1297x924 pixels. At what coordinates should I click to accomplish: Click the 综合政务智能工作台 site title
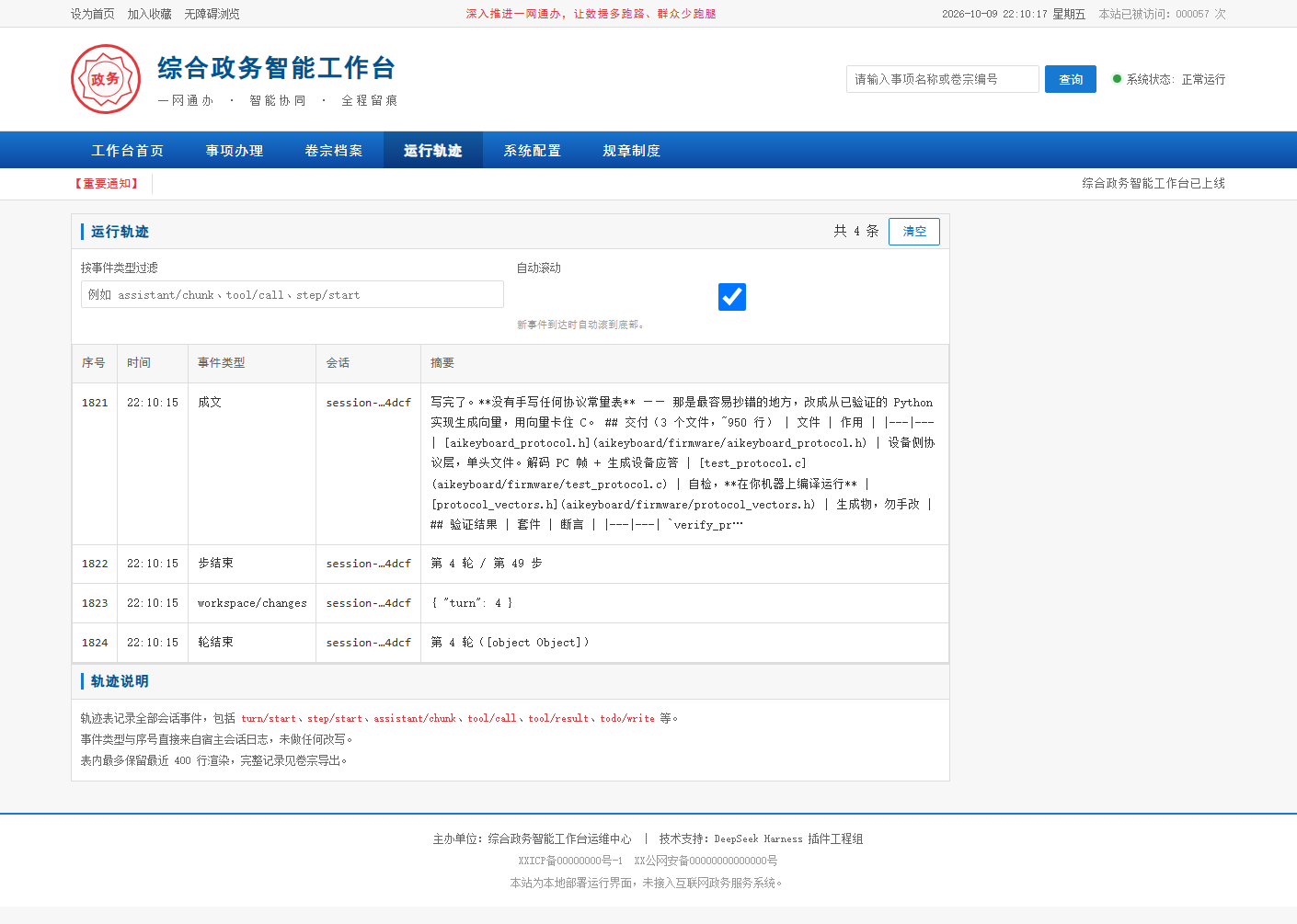tap(277, 68)
